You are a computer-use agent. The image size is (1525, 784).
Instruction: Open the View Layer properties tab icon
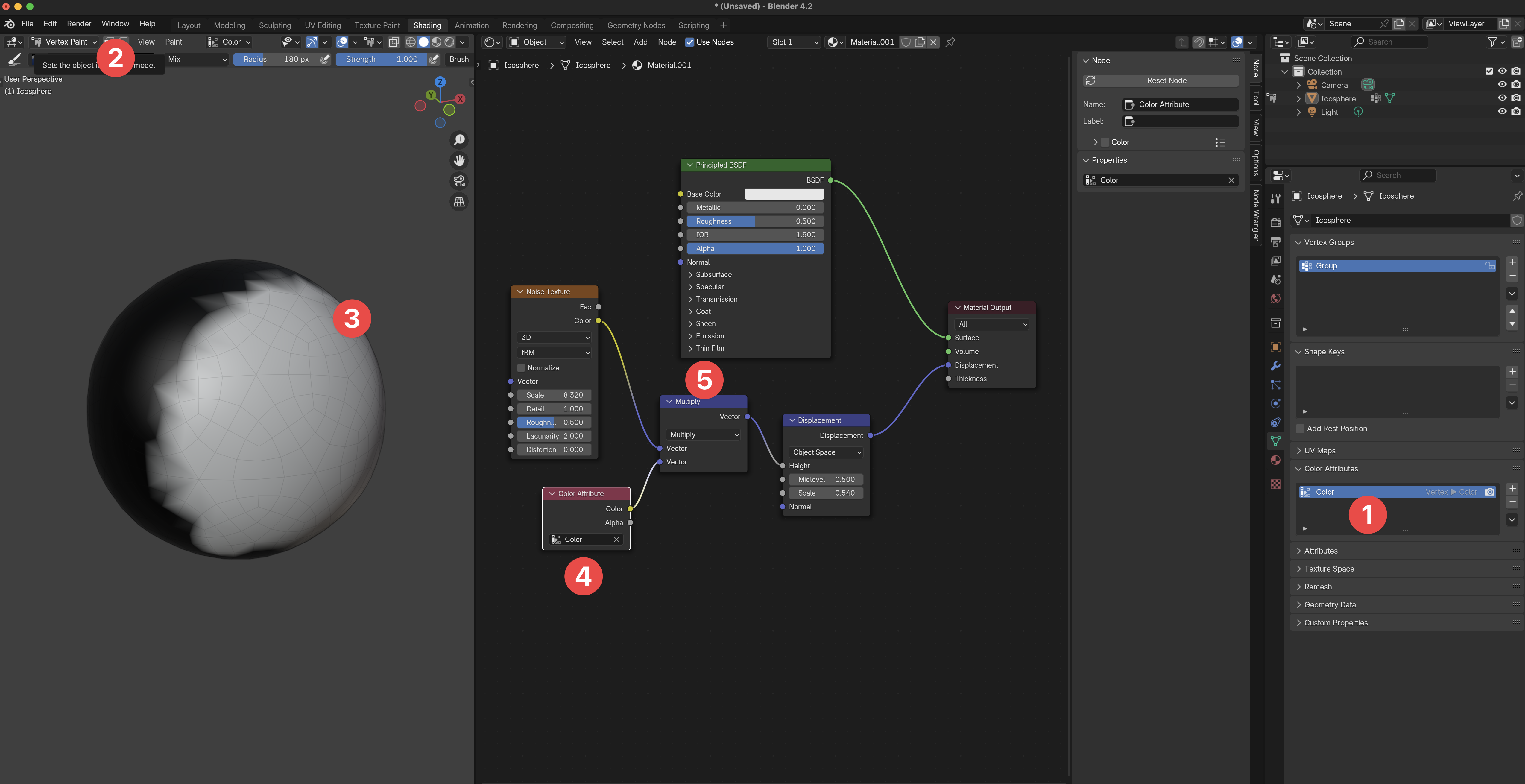click(1275, 261)
